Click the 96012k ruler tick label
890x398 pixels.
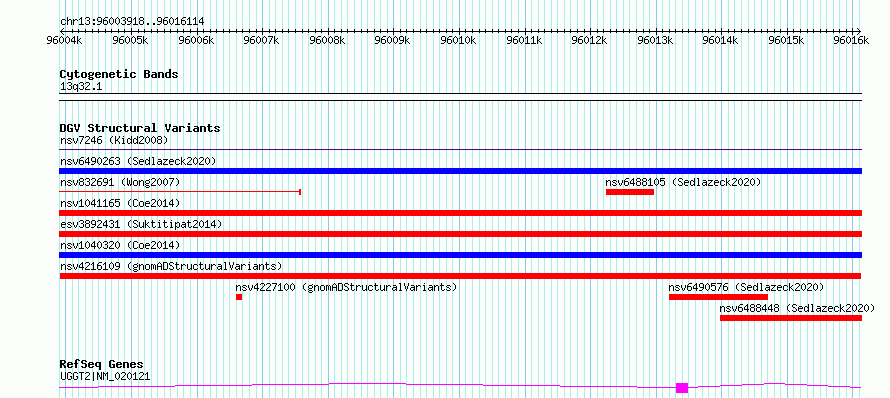click(x=589, y=41)
